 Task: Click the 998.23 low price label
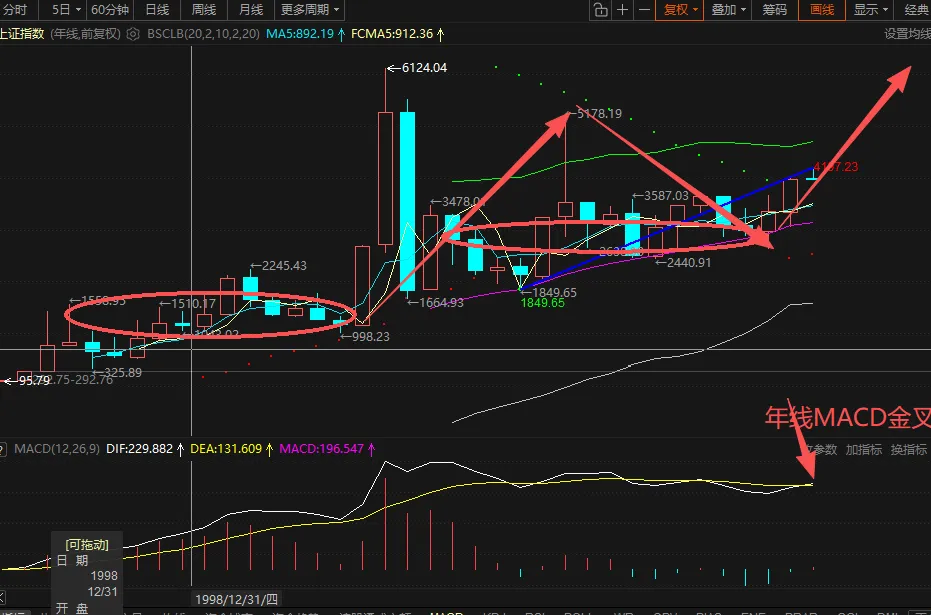370,337
